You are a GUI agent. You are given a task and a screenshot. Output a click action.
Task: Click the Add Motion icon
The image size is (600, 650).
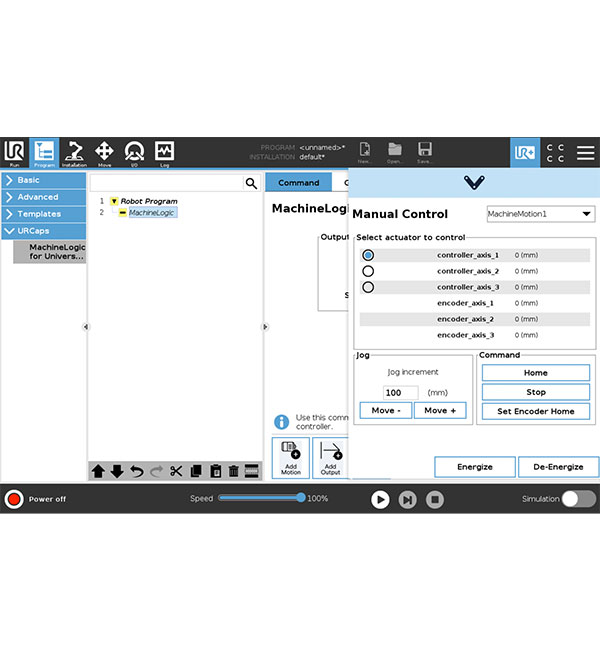pos(291,458)
